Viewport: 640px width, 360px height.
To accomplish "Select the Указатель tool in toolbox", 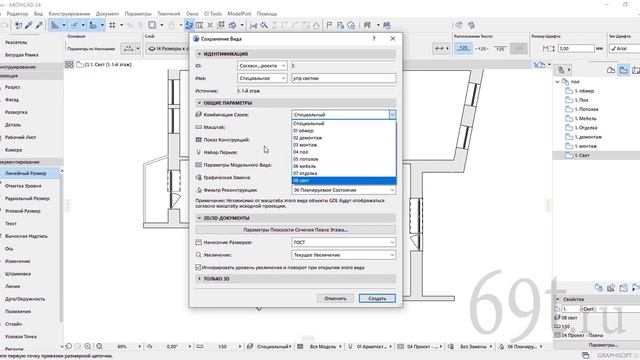I will click(16, 42).
